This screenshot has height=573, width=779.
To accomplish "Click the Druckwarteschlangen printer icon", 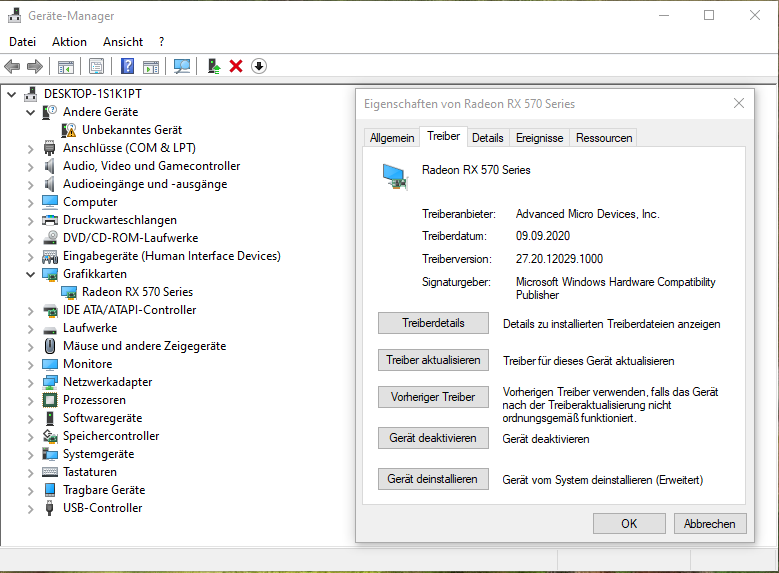I will pos(50,220).
